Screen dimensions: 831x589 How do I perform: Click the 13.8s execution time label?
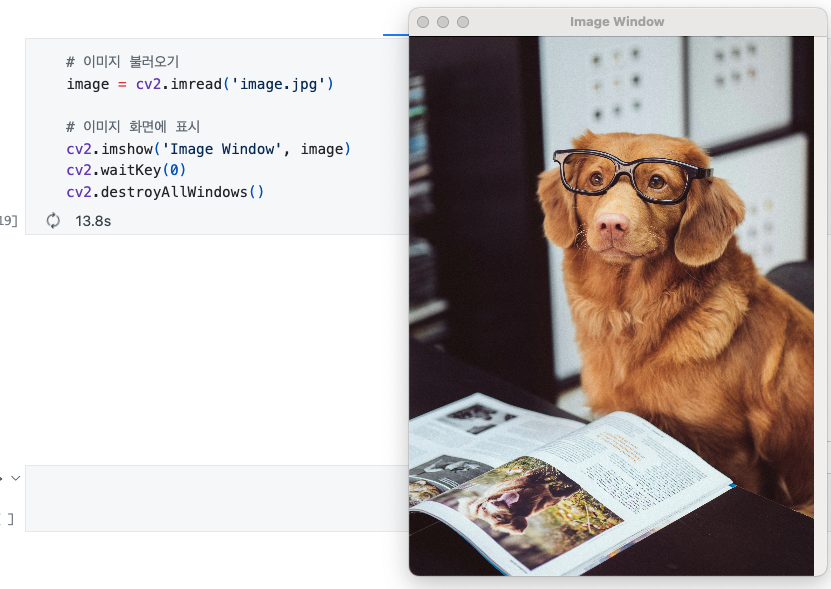tap(93, 221)
